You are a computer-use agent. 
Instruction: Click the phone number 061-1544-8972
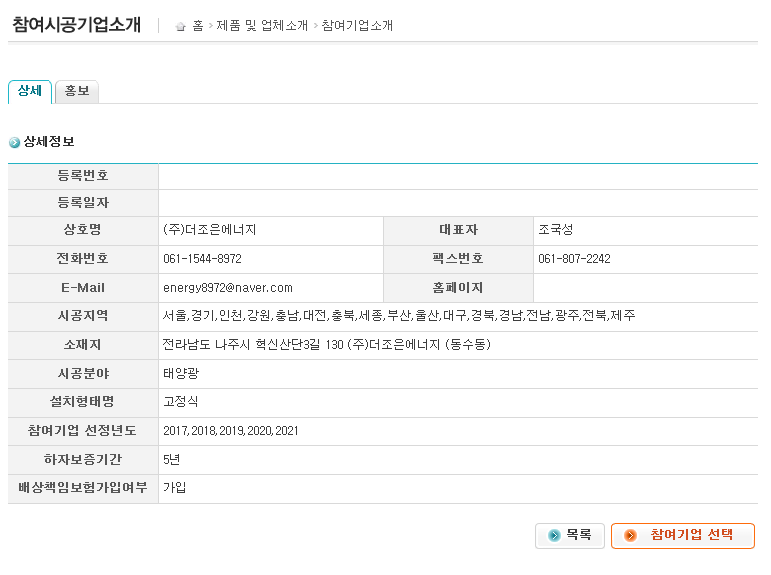(x=203, y=259)
